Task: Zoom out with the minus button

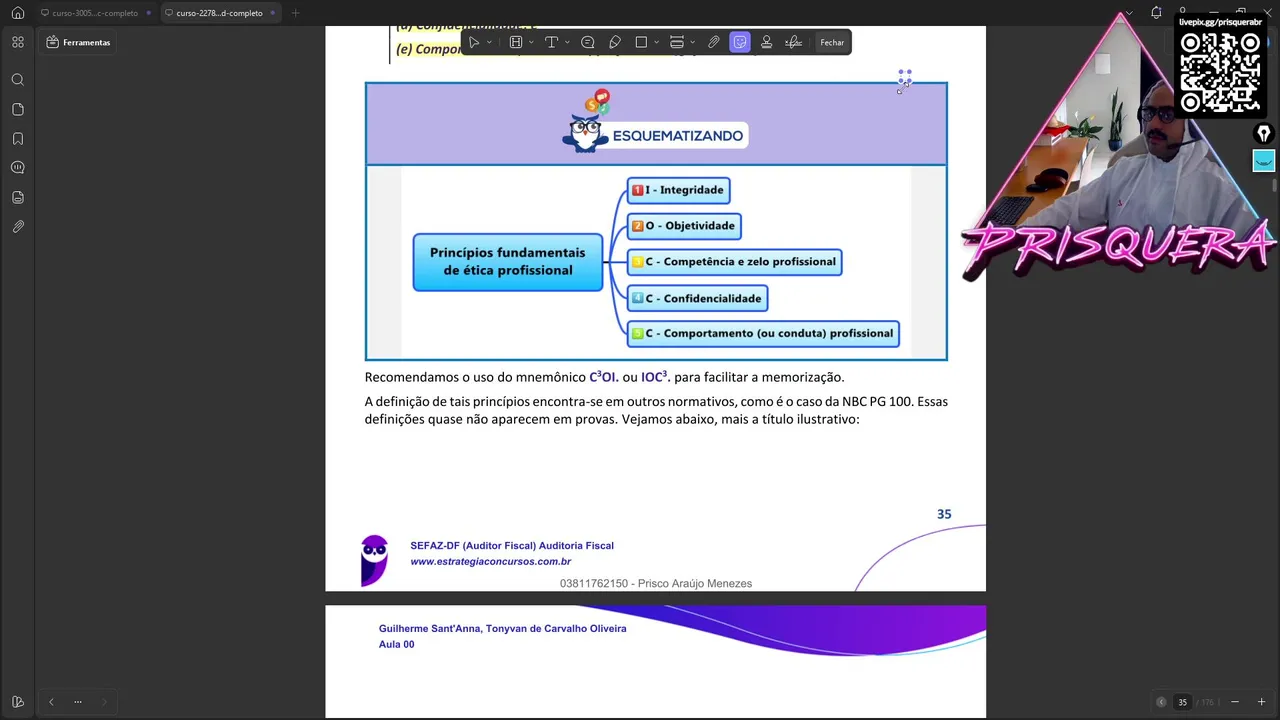Action: coord(1235,702)
